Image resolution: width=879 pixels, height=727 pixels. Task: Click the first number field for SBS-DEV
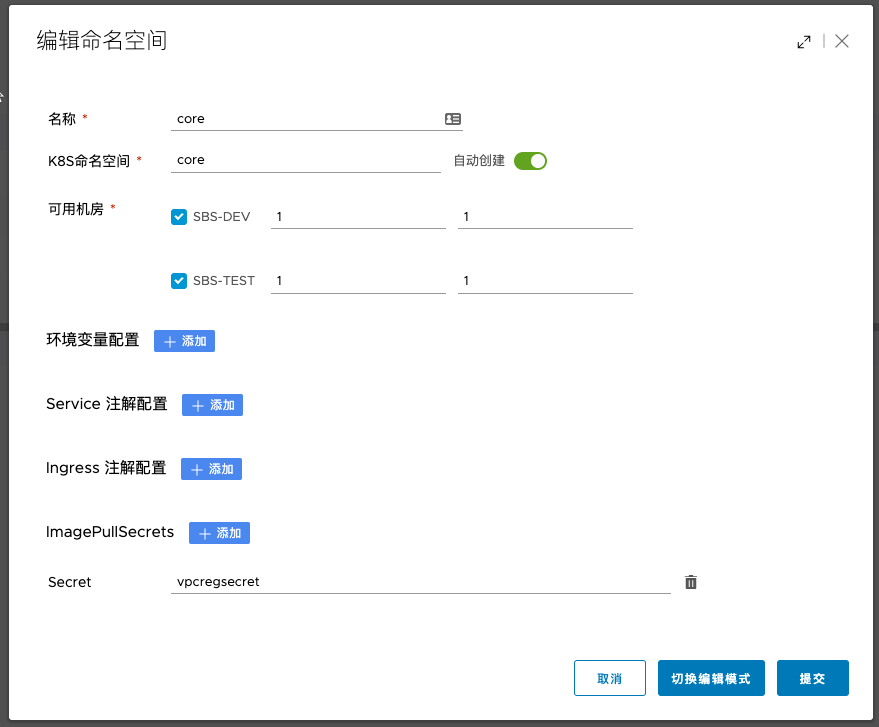(357, 217)
